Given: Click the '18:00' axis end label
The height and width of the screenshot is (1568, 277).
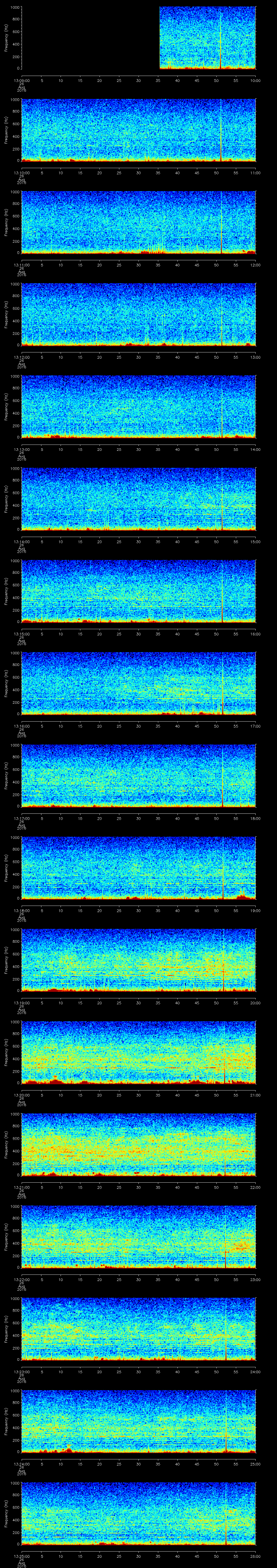Looking at the screenshot, I should [x=256, y=818].
